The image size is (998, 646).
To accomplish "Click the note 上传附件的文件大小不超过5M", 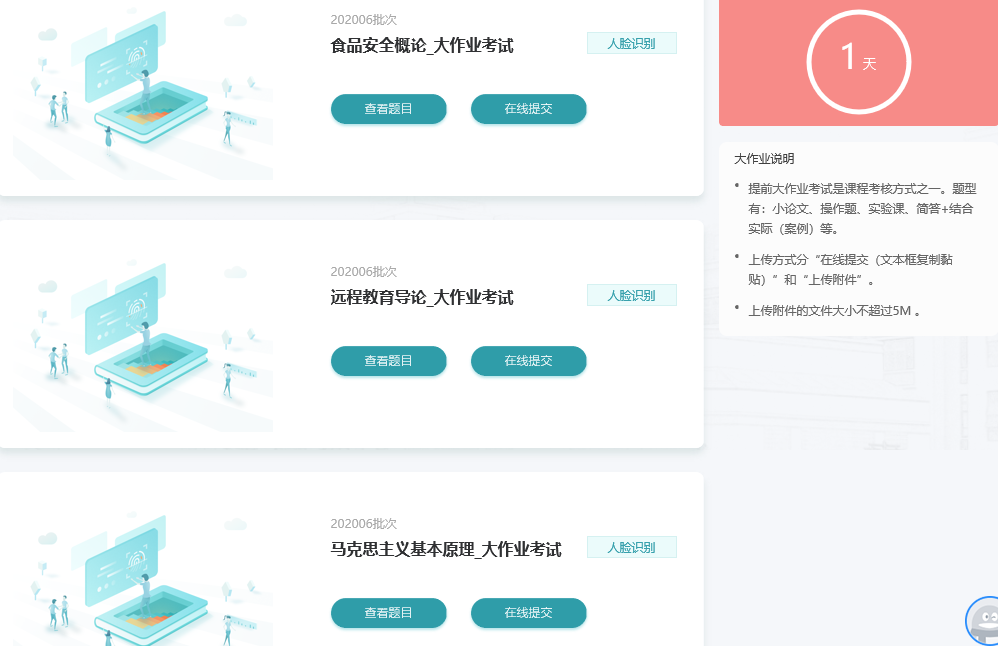I will 834,311.
